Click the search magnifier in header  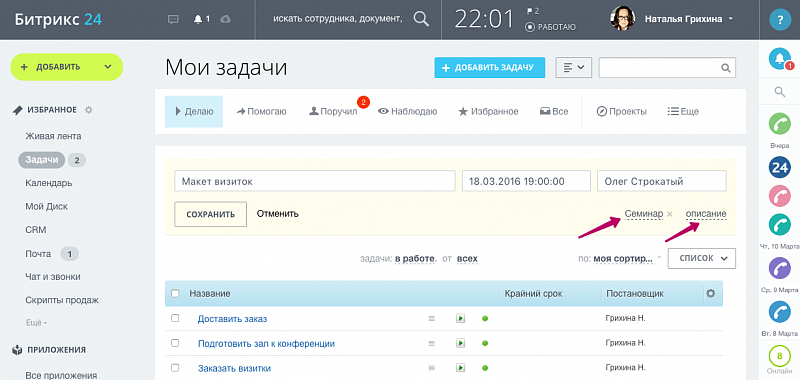pos(421,19)
